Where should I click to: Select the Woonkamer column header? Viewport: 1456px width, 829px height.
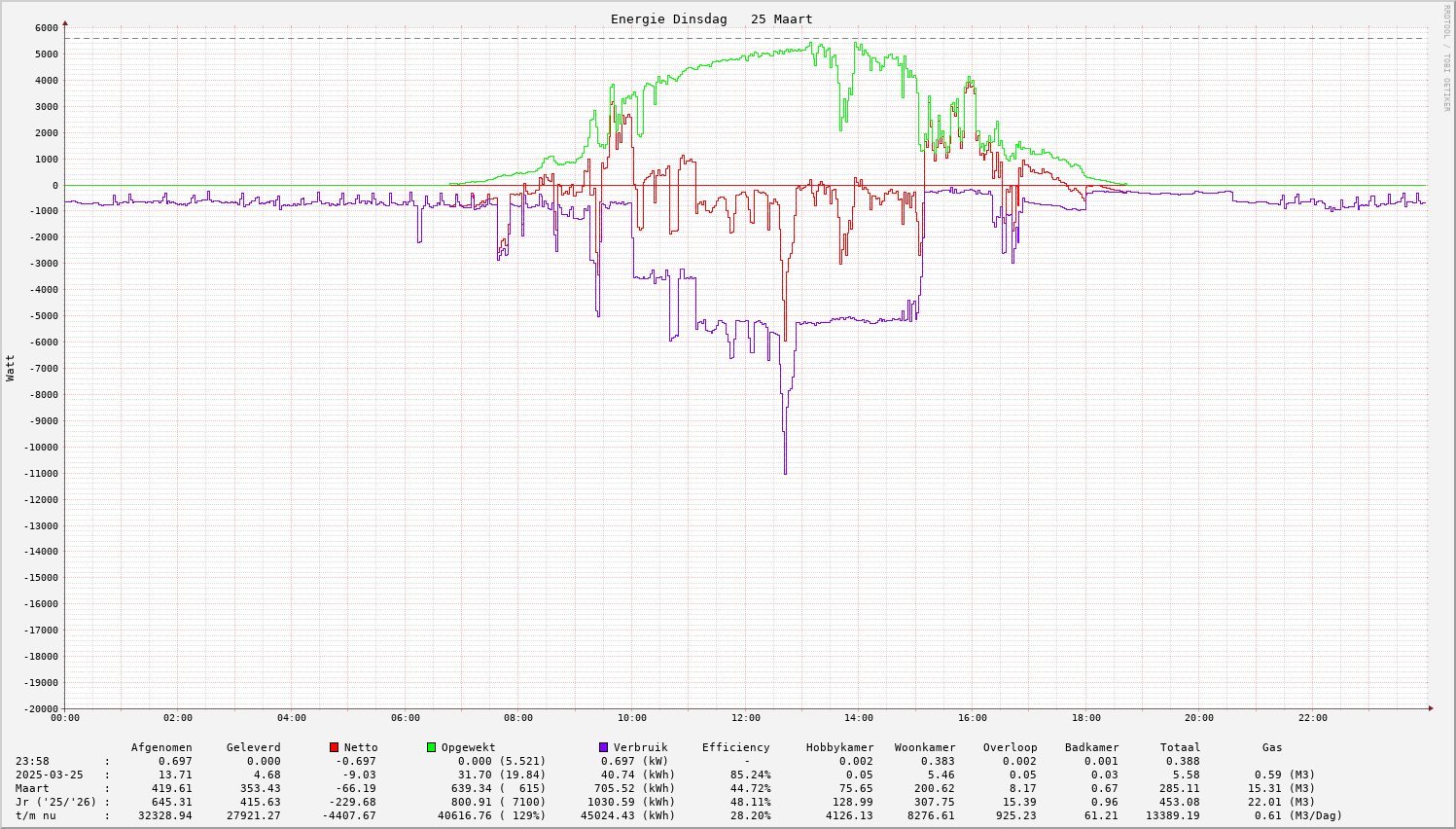925,747
